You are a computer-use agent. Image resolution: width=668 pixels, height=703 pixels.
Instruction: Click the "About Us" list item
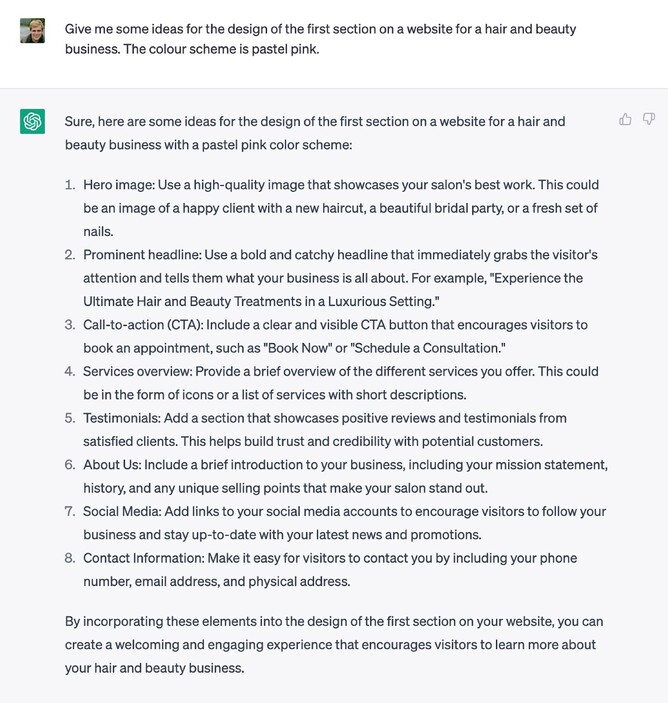point(345,476)
